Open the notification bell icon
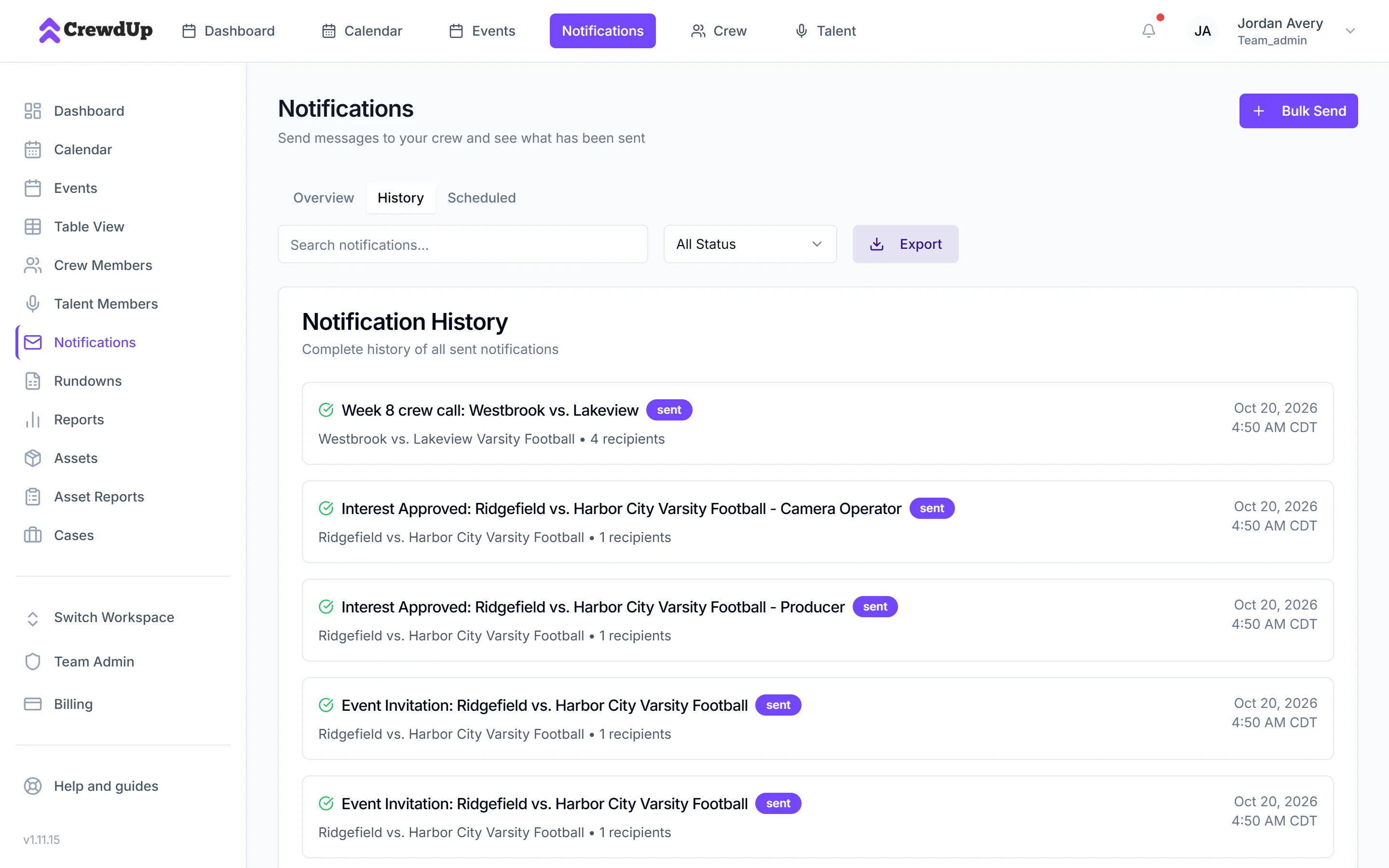 pyautogui.click(x=1148, y=31)
